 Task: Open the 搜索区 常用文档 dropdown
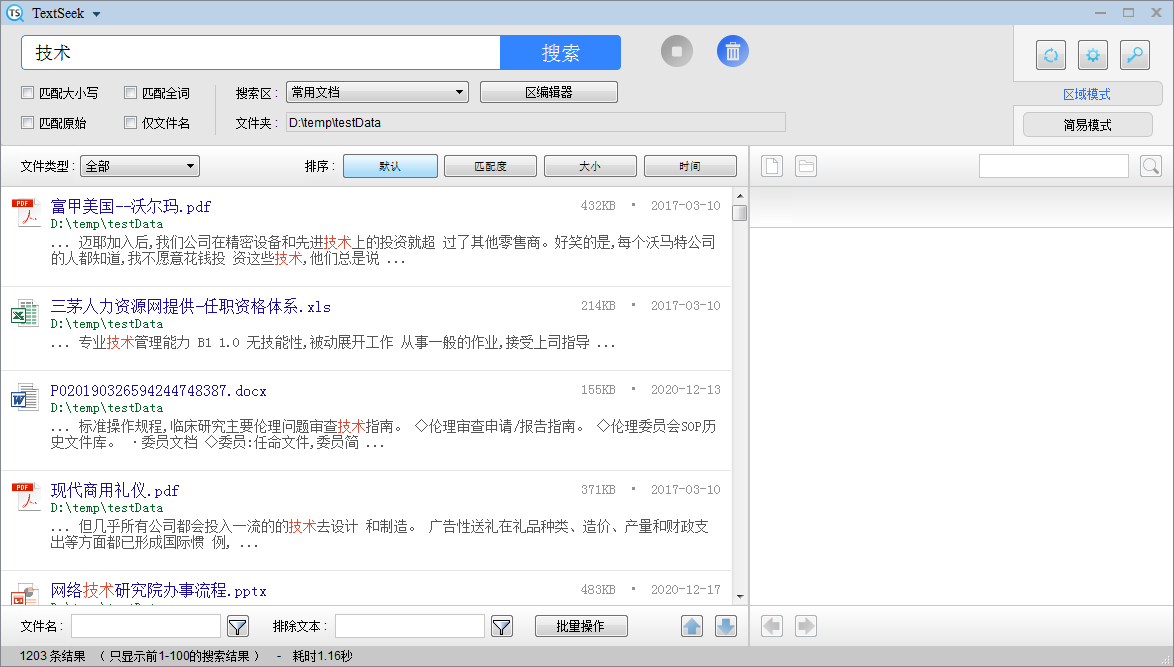coord(377,92)
